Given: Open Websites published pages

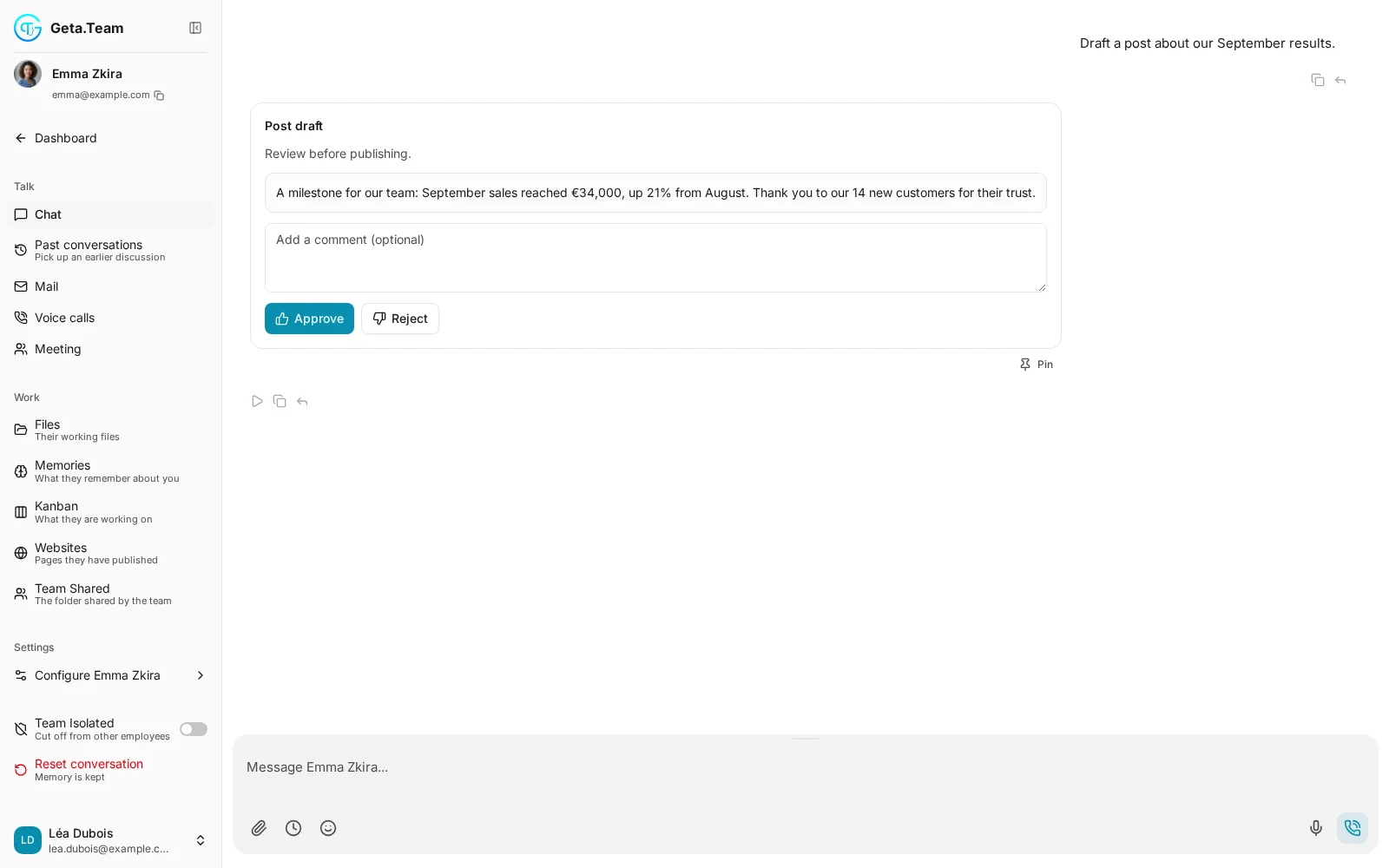Looking at the screenshot, I should point(110,554).
